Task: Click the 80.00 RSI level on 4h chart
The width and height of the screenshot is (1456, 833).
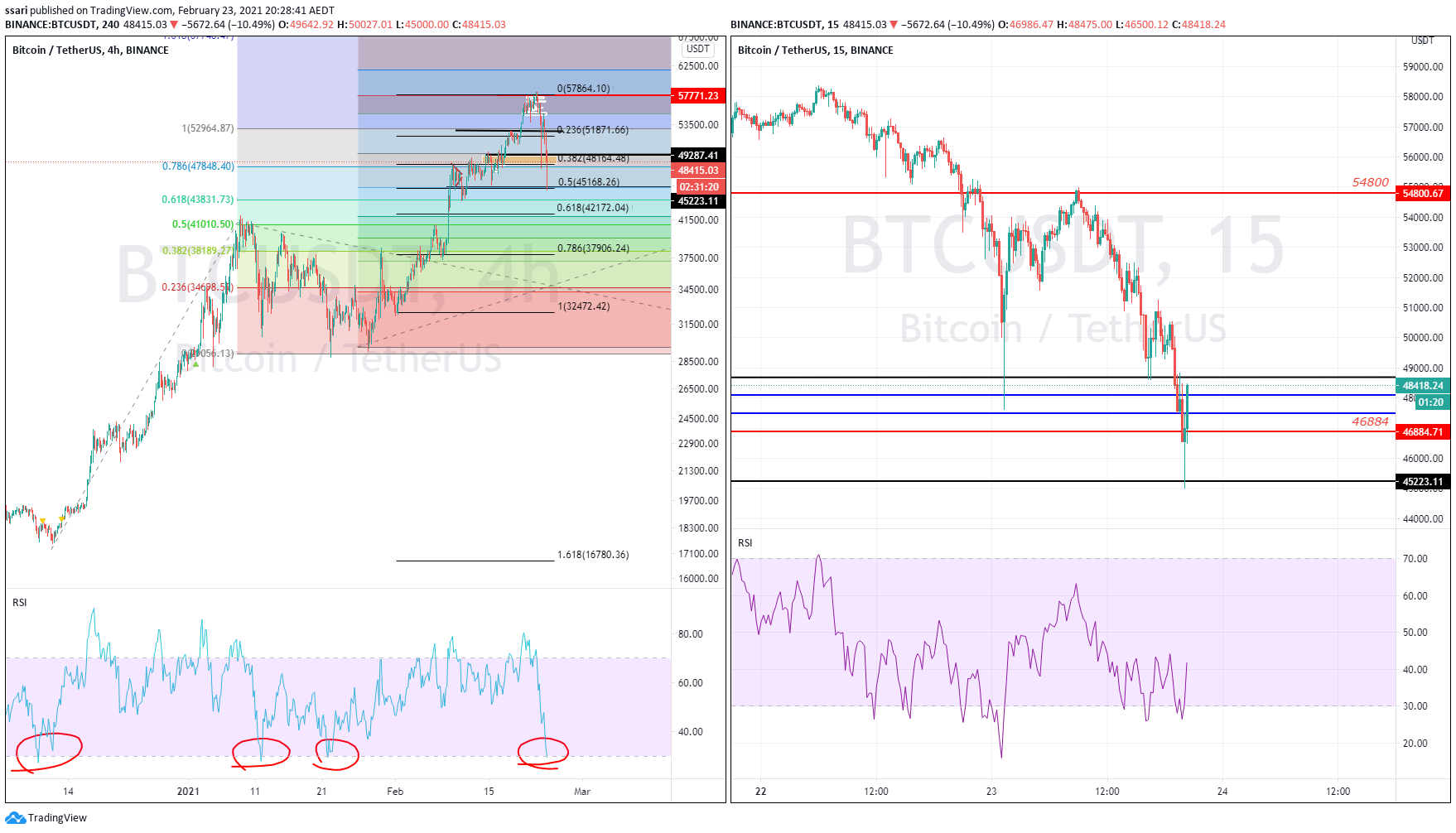Action: pyautogui.click(x=691, y=634)
